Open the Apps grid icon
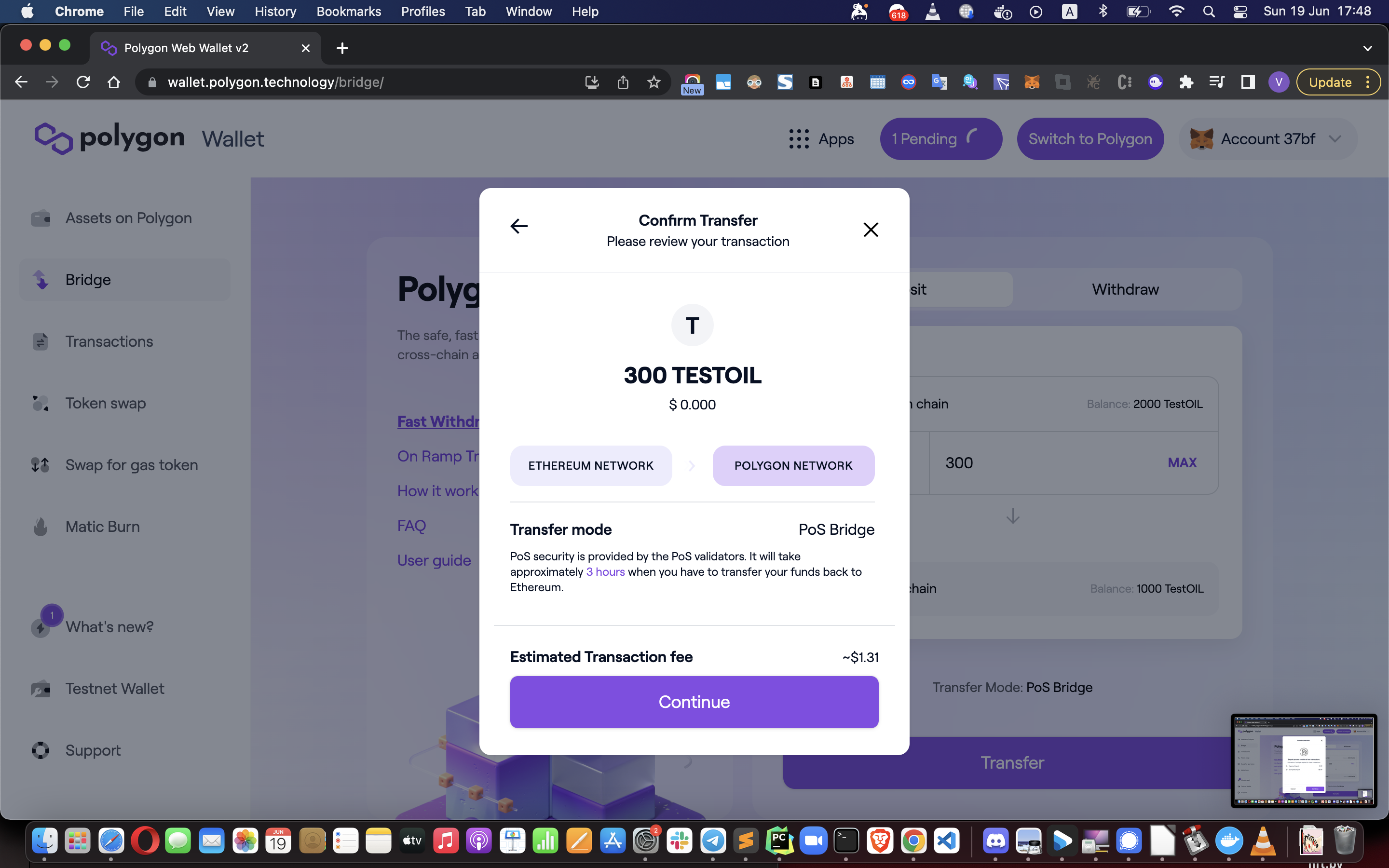1389x868 pixels. coord(798,139)
